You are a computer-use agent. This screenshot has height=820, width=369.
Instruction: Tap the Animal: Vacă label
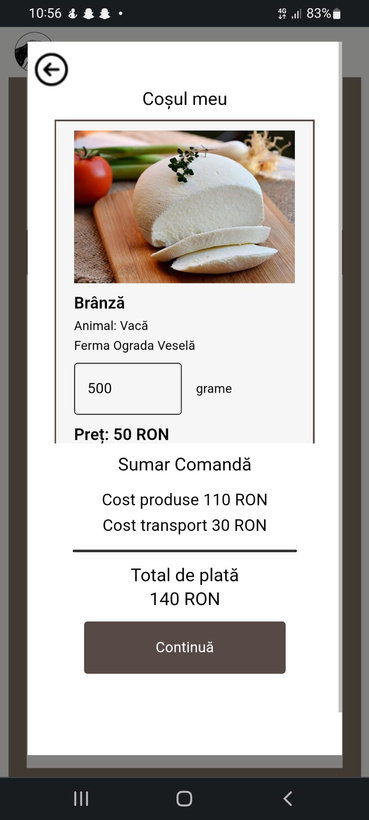coord(111,326)
